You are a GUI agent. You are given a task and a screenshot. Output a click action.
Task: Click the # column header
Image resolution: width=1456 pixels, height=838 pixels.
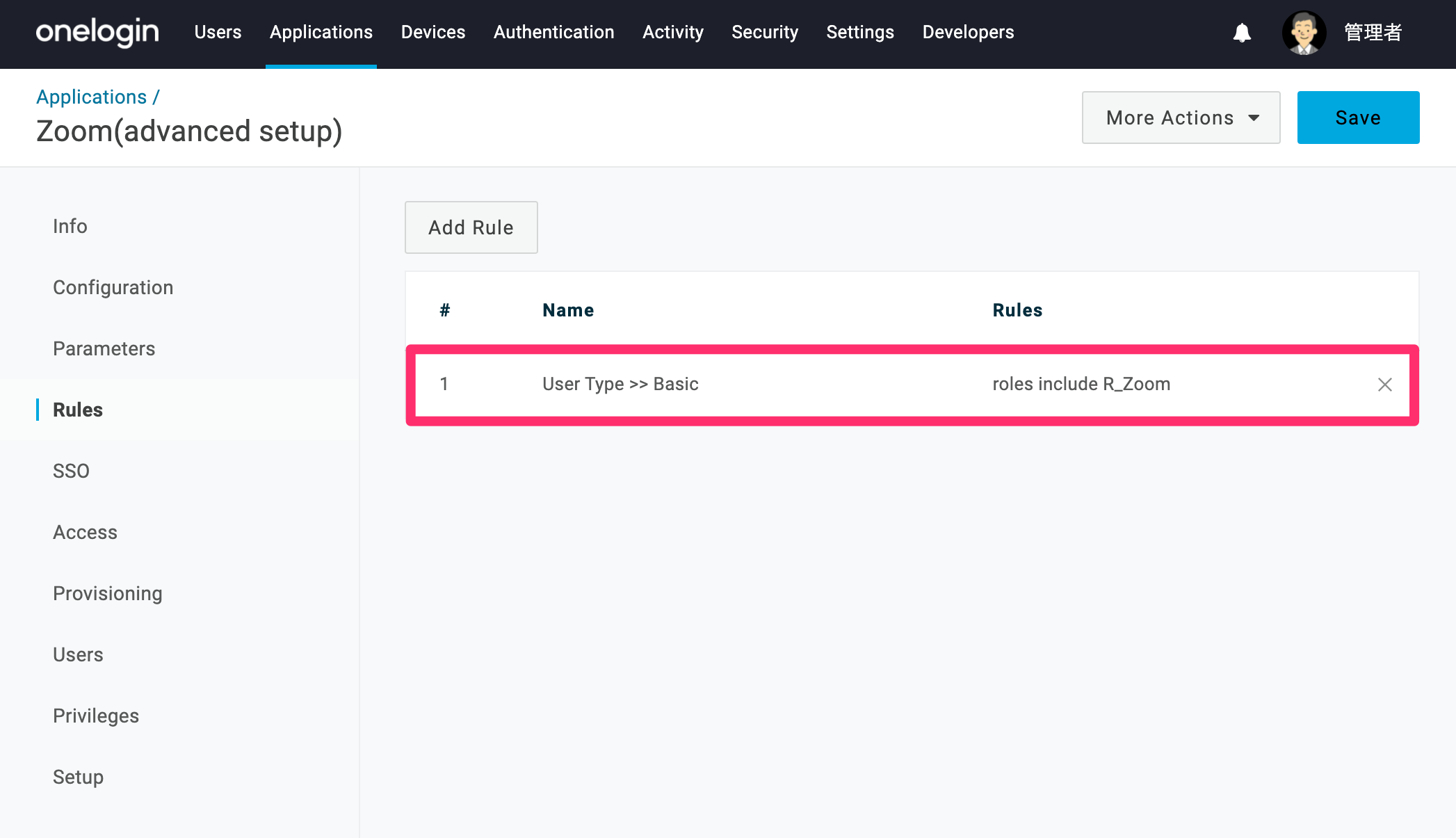(x=445, y=310)
